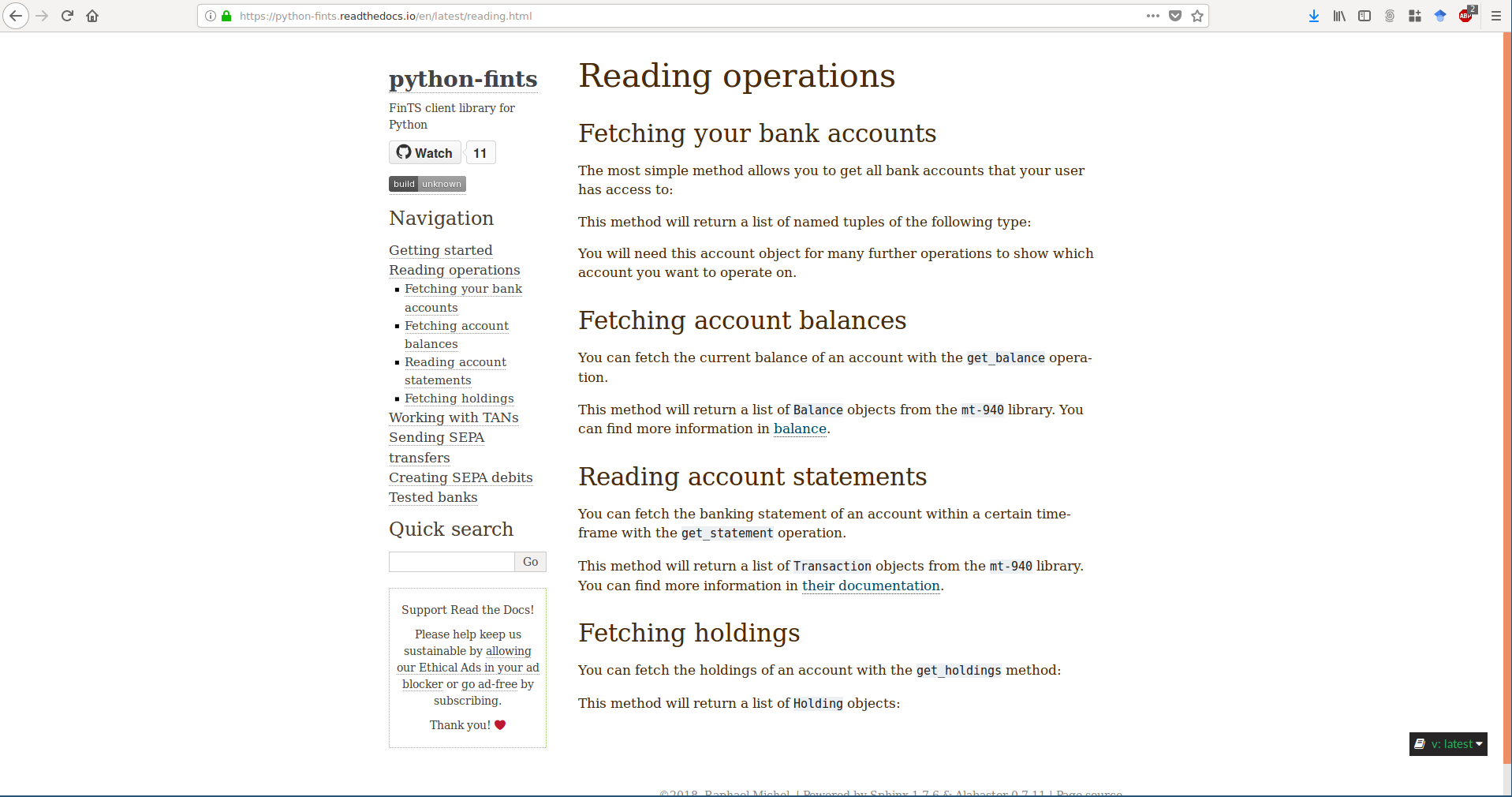Open Working with TANs page
The image size is (1512, 797).
pyautogui.click(x=454, y=417)
